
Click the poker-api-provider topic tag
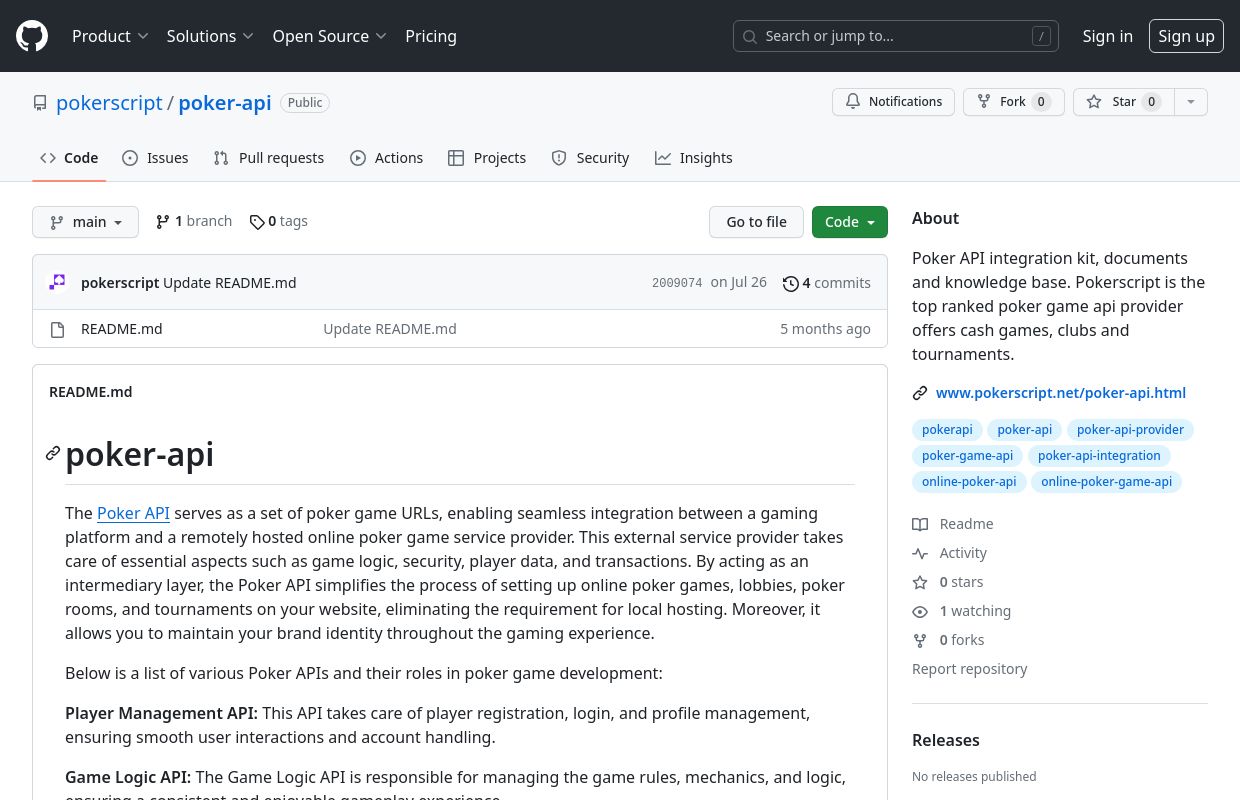click(1130, 430)
